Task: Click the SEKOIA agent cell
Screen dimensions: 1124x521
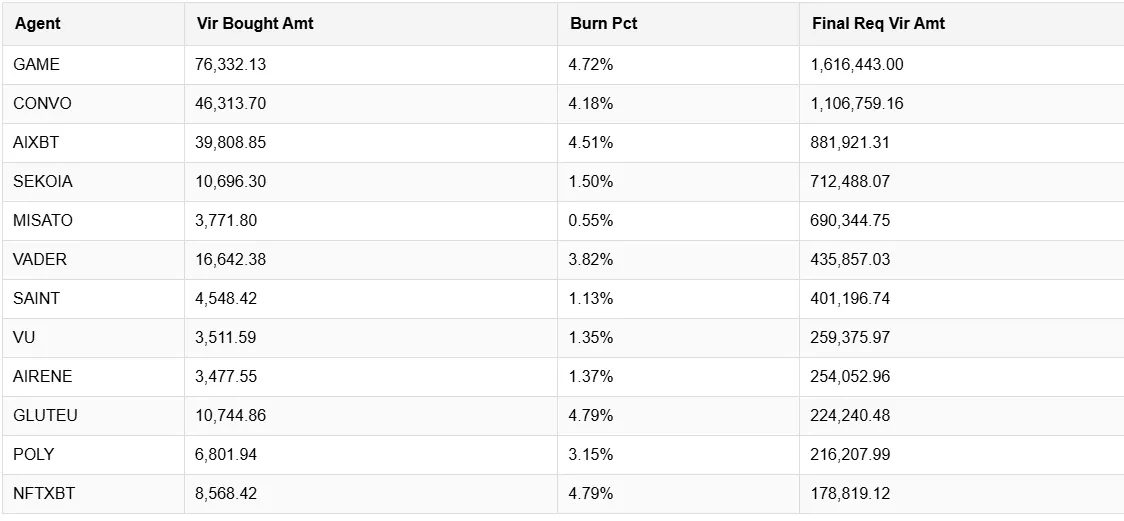Action: click(x=93, y=182)
